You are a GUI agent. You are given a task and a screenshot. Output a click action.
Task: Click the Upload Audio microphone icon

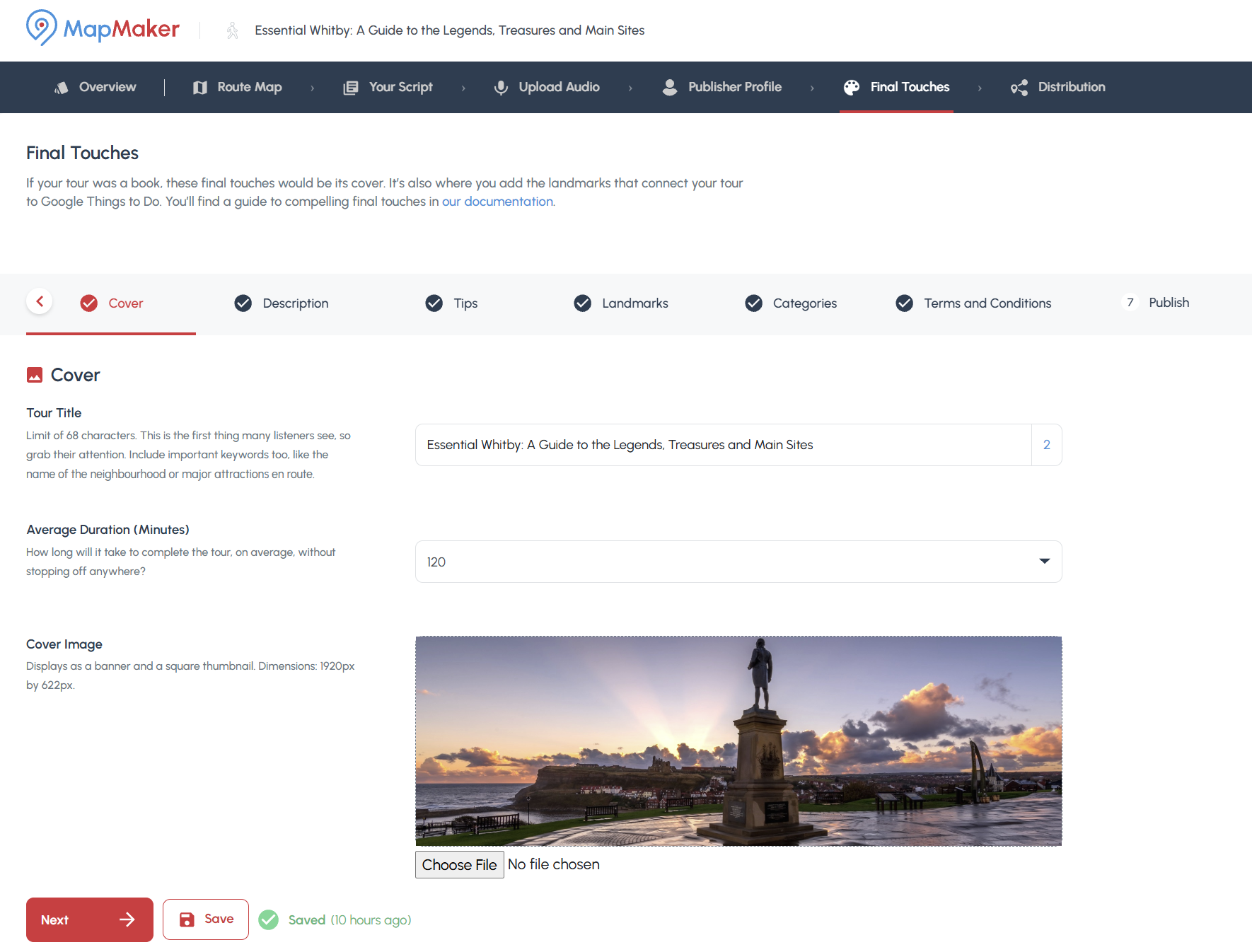[x=501, y=87]
